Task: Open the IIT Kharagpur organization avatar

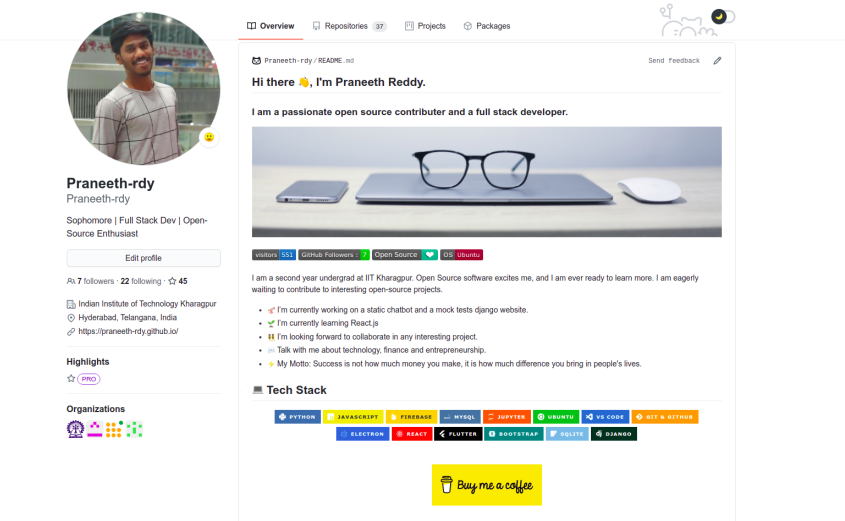Action: (x=75, y=429)
